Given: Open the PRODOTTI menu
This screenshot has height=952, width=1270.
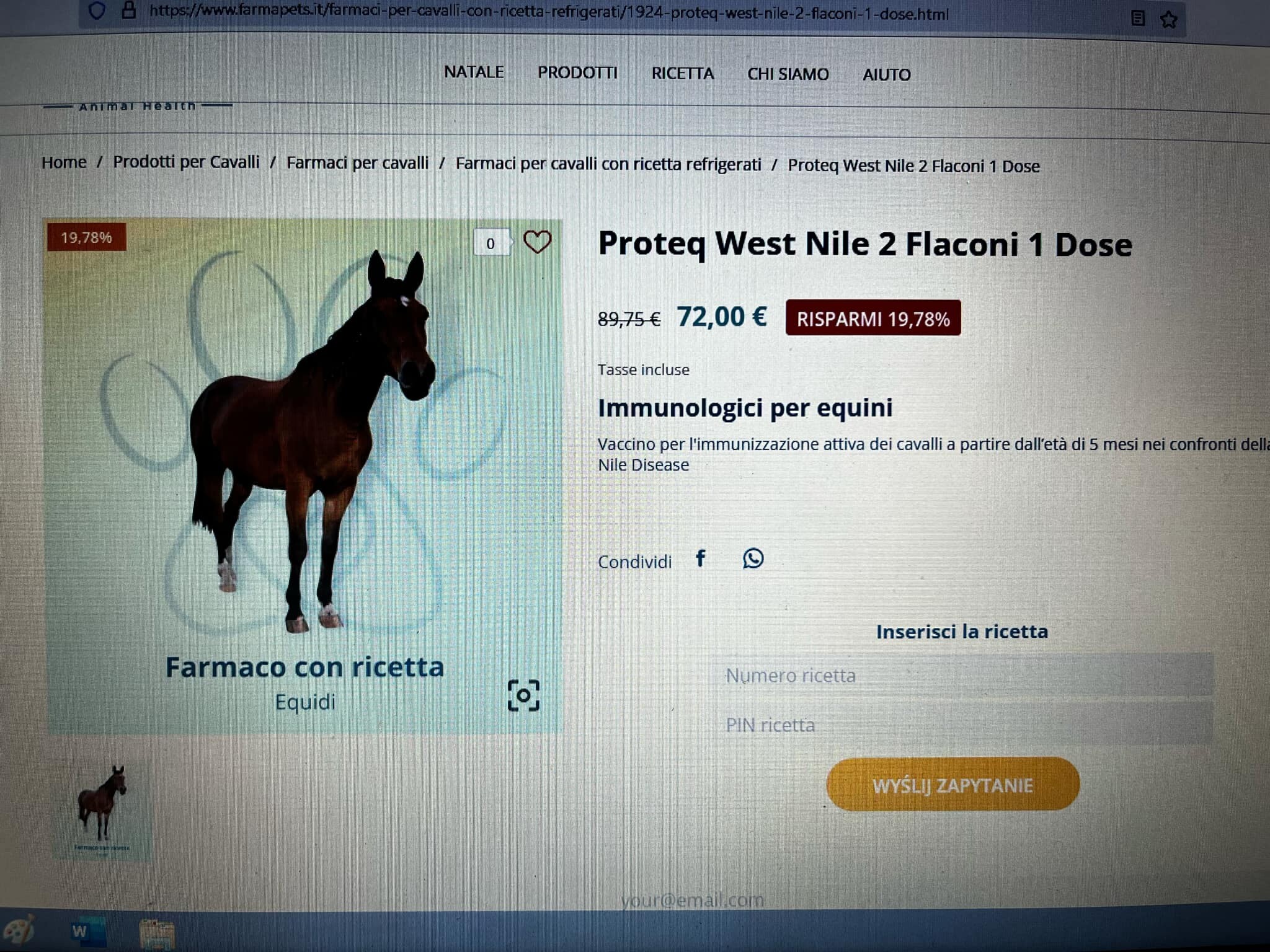Looking at the screenshot, I should [577, 73].
